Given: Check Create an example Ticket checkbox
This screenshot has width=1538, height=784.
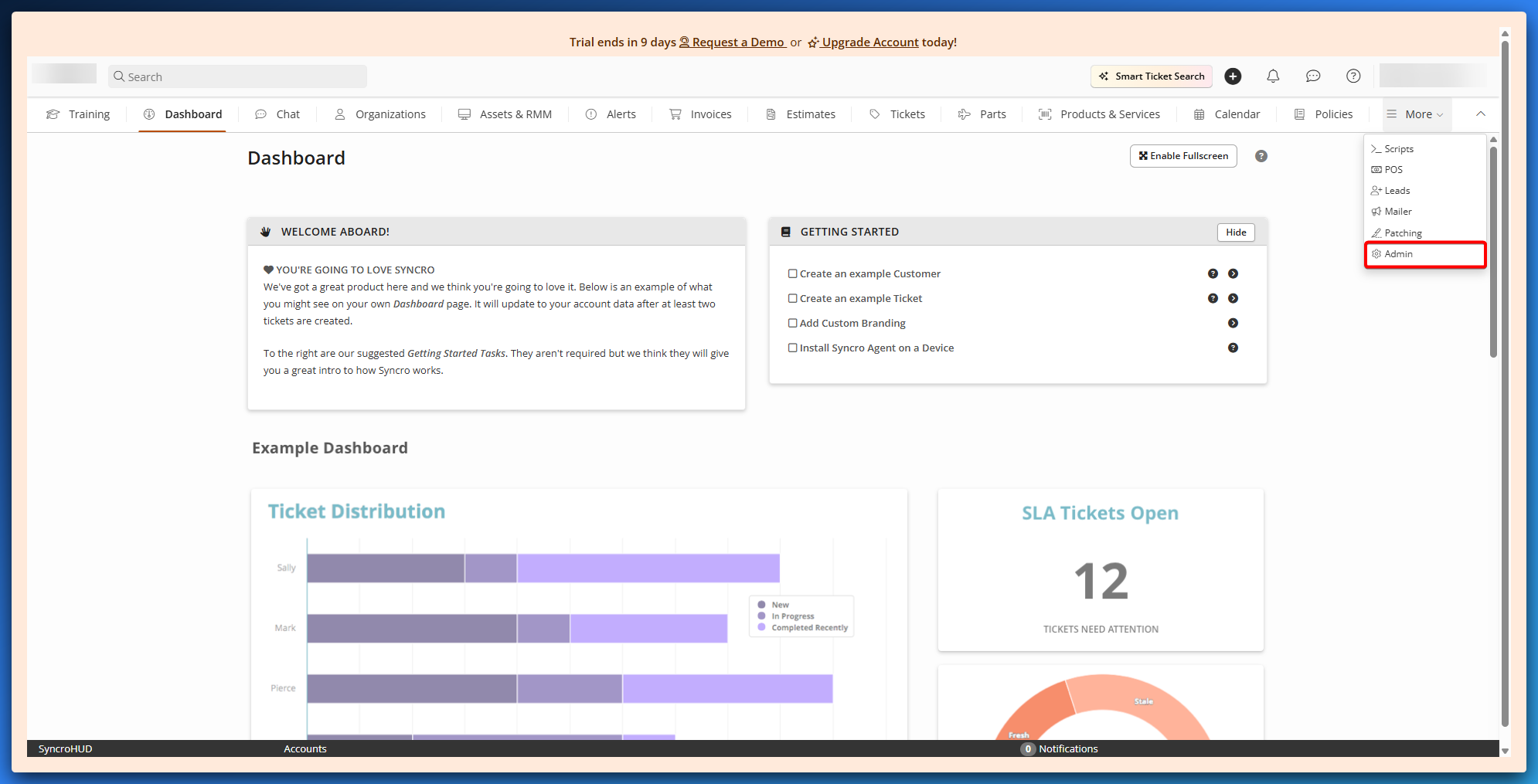Looking at the screenshot, I should click(792, 298).
